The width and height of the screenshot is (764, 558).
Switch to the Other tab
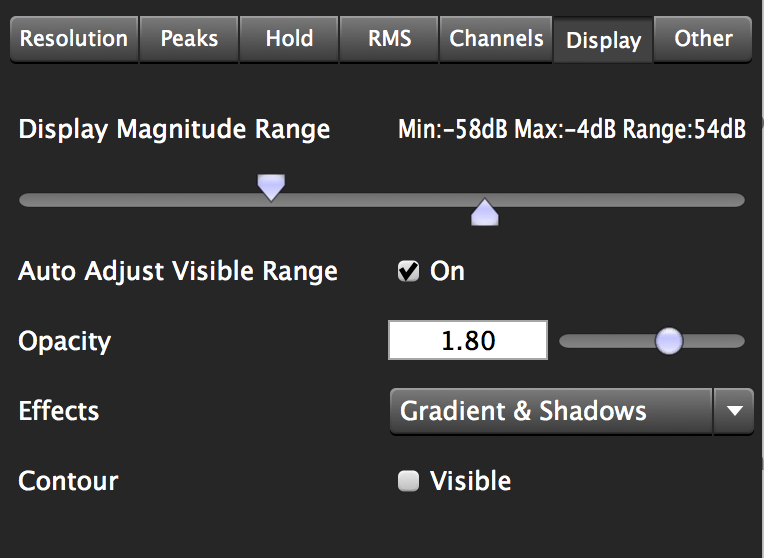(703, 39)
